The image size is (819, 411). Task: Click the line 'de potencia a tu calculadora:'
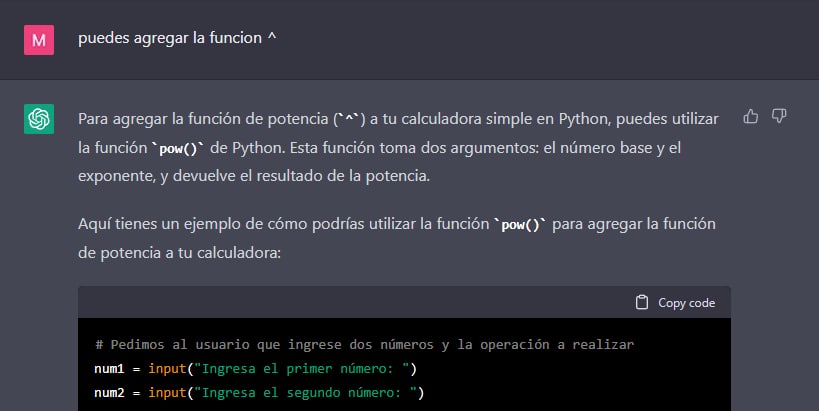180,253
